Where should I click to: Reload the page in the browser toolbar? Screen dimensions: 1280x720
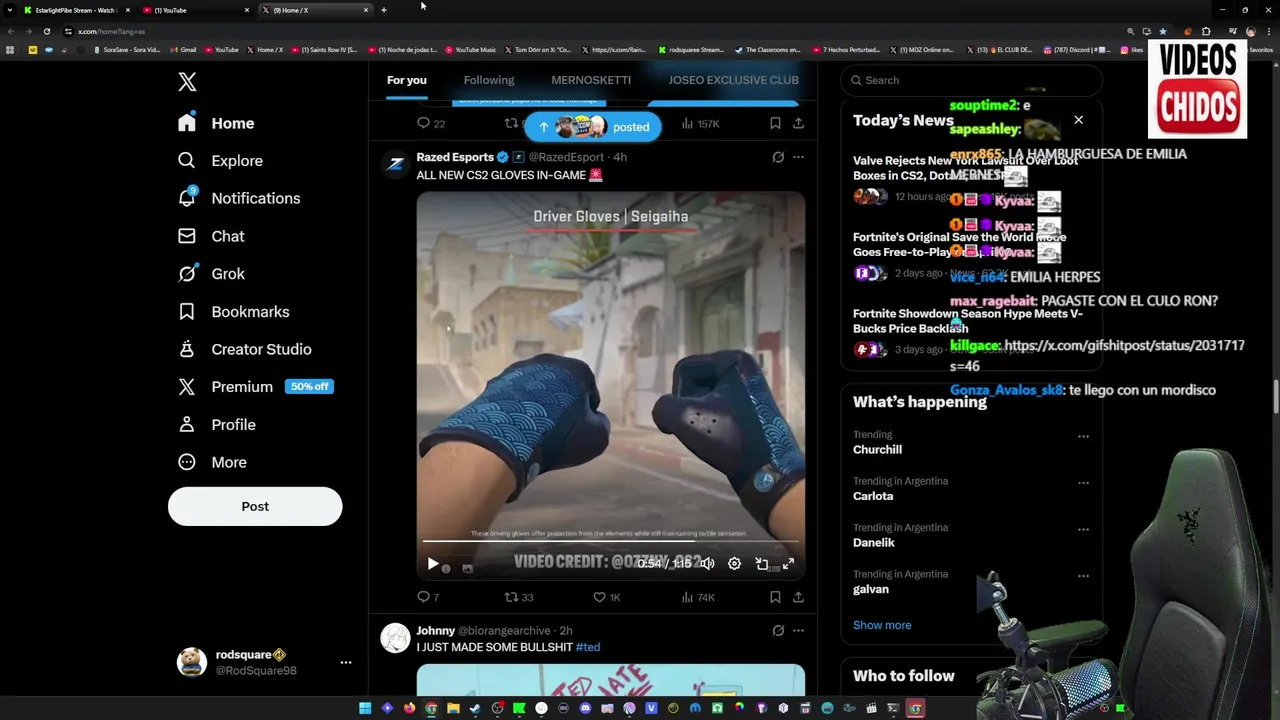[46, 31]
